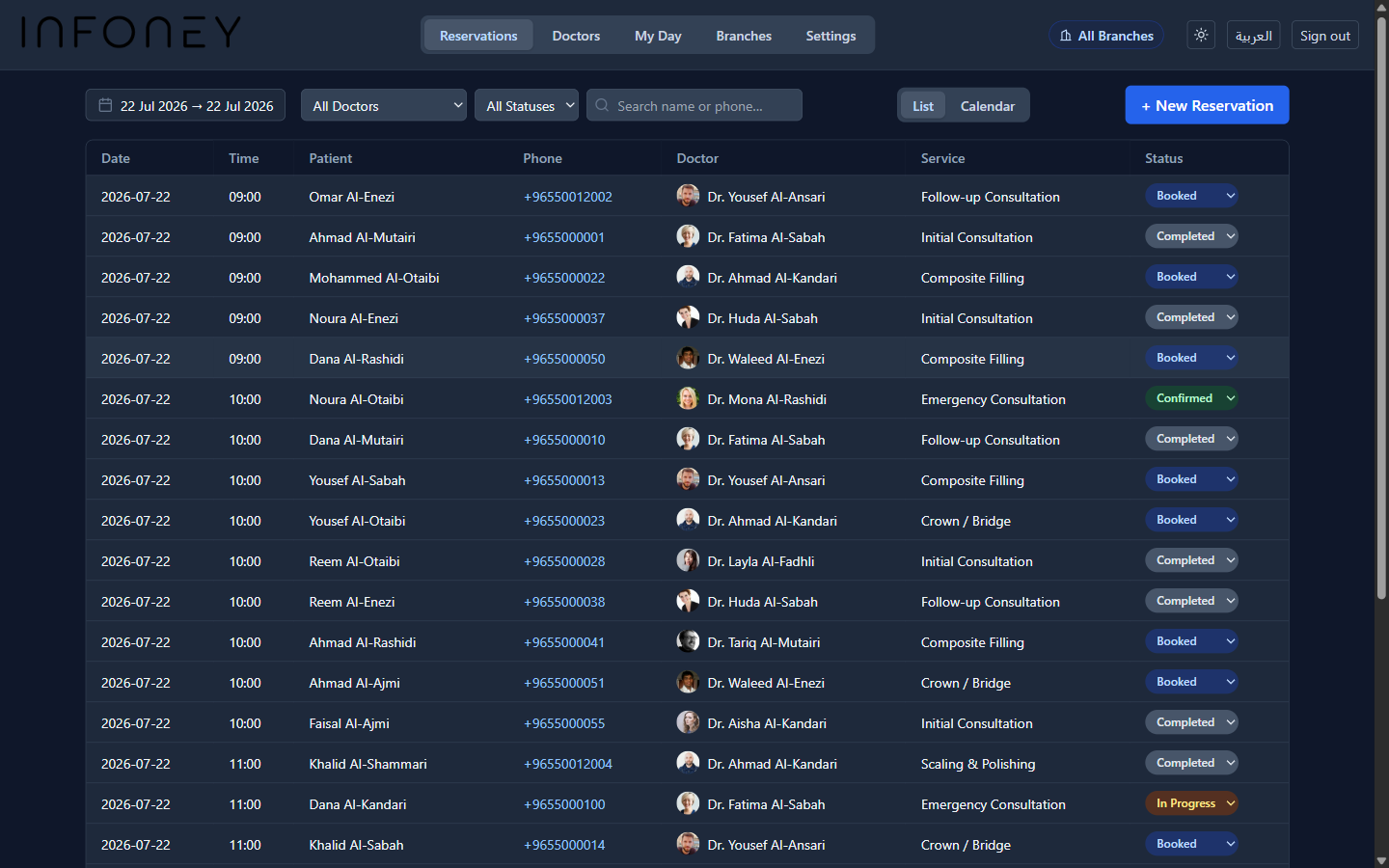Call phone number +96550012002
1389x868 pixels.
point(568,197)
